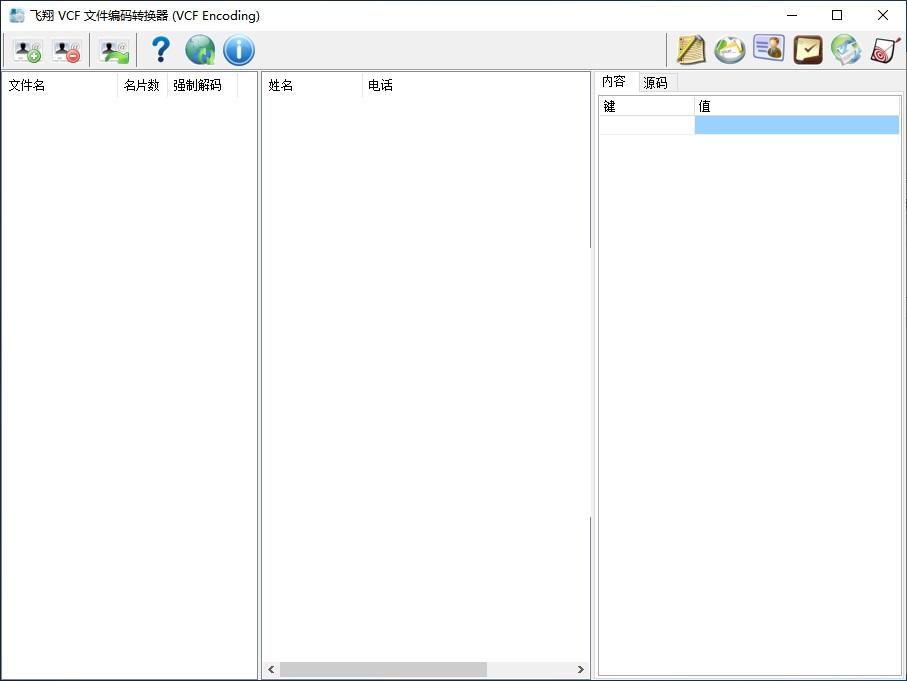Click the mail envelope disc icon
Viewport: 907px width, 681px height.
click(x=729, y=50)
